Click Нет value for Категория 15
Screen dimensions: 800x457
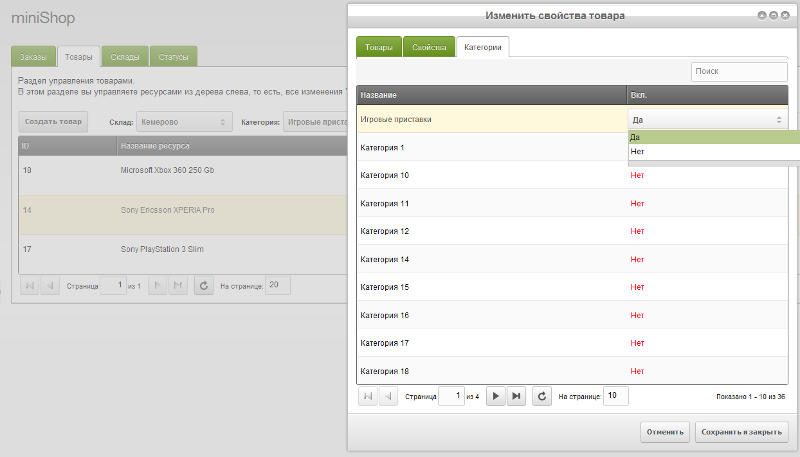pyautogui.click(x=637, y=287)
